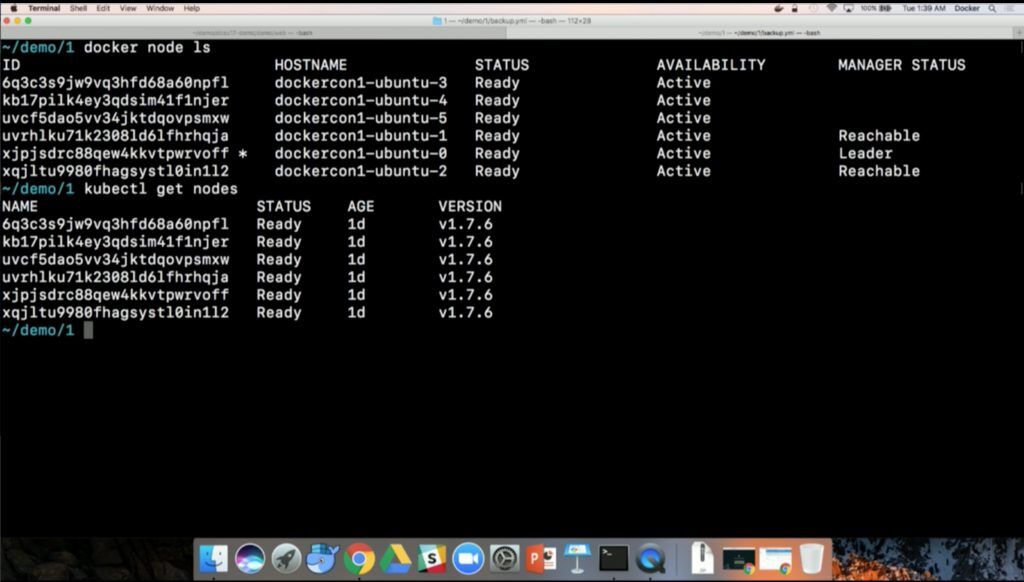Image resolution: width=1024 pixels, height=582 pixels.
Task: Open the AirPlay display menu
Action: coord(848,8)
